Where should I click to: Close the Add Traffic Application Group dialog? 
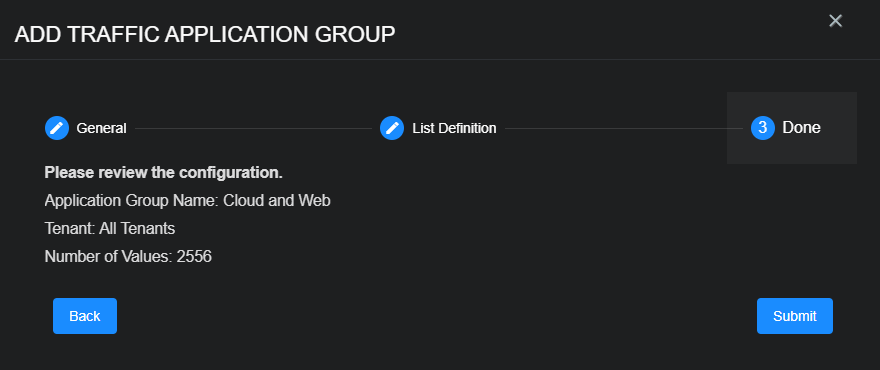pyautogui.click(x=836, y=21)
